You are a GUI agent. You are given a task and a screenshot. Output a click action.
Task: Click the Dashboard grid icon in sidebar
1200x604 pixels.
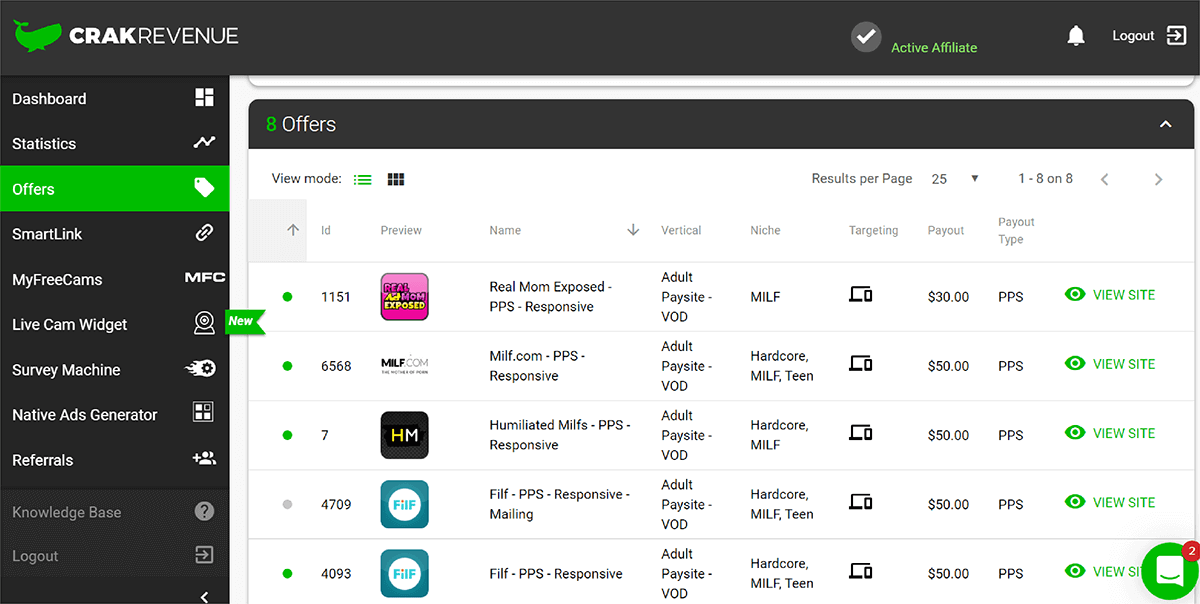(204, 98)
